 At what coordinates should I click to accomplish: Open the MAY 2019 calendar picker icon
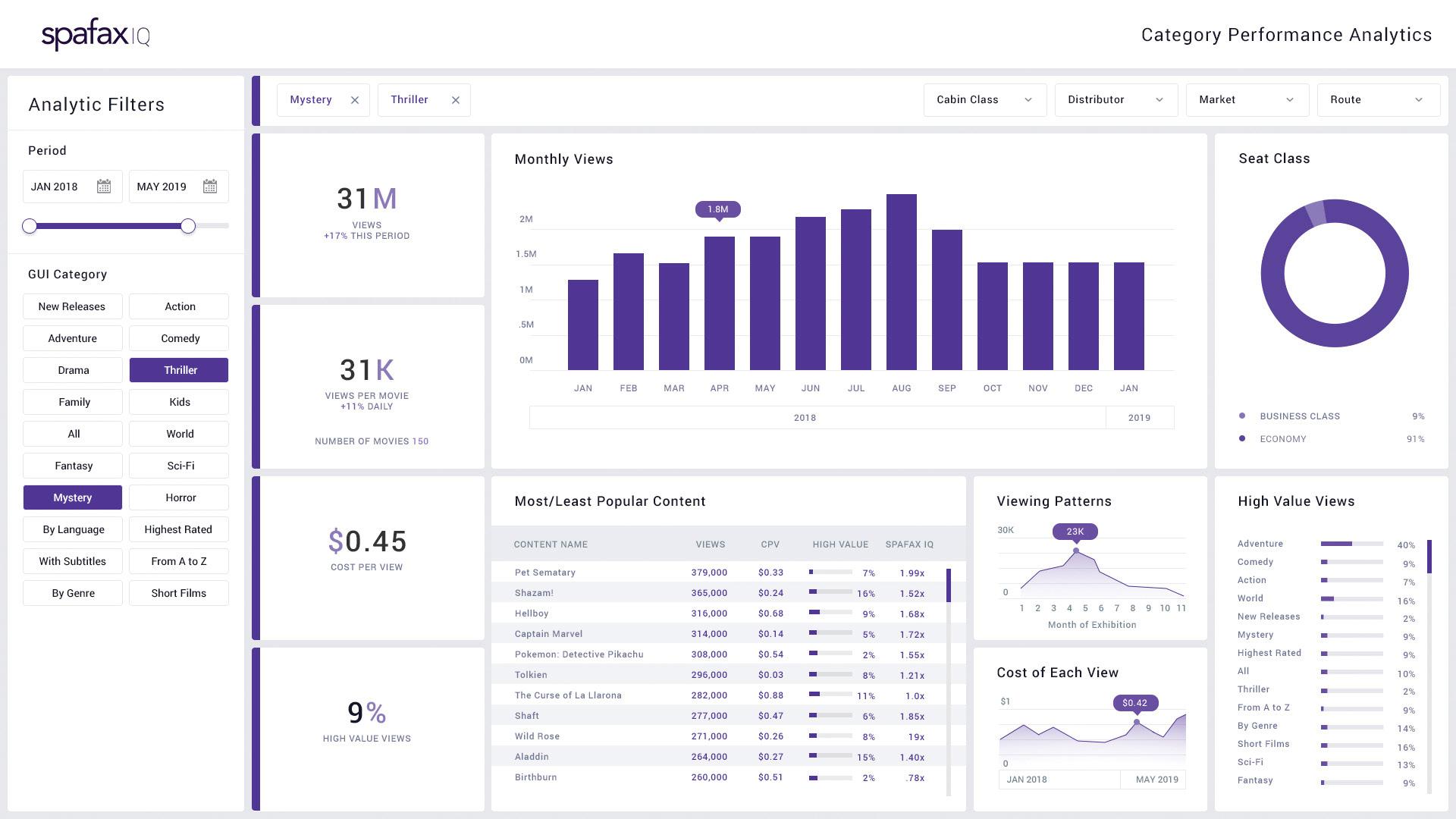pyautogui.click(x=210, y=187)
